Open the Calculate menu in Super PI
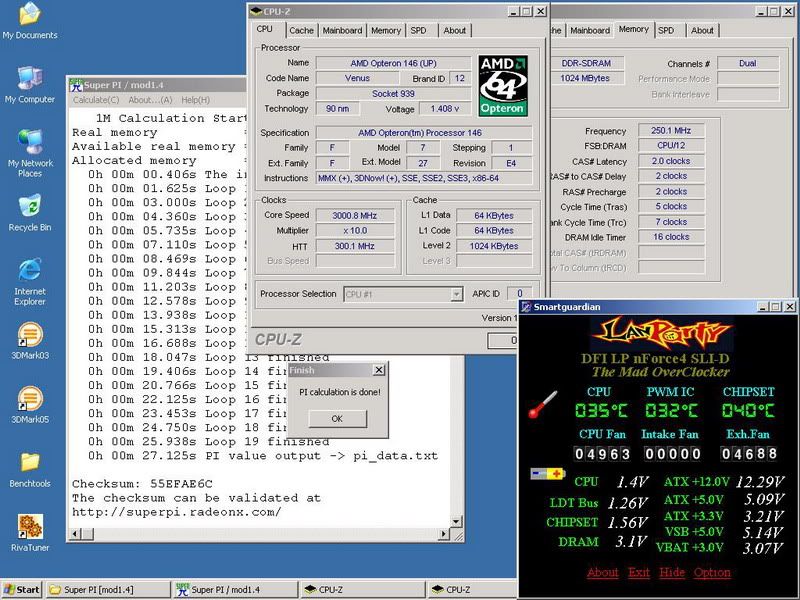This screenshot has height=600, width=800. 96,100
